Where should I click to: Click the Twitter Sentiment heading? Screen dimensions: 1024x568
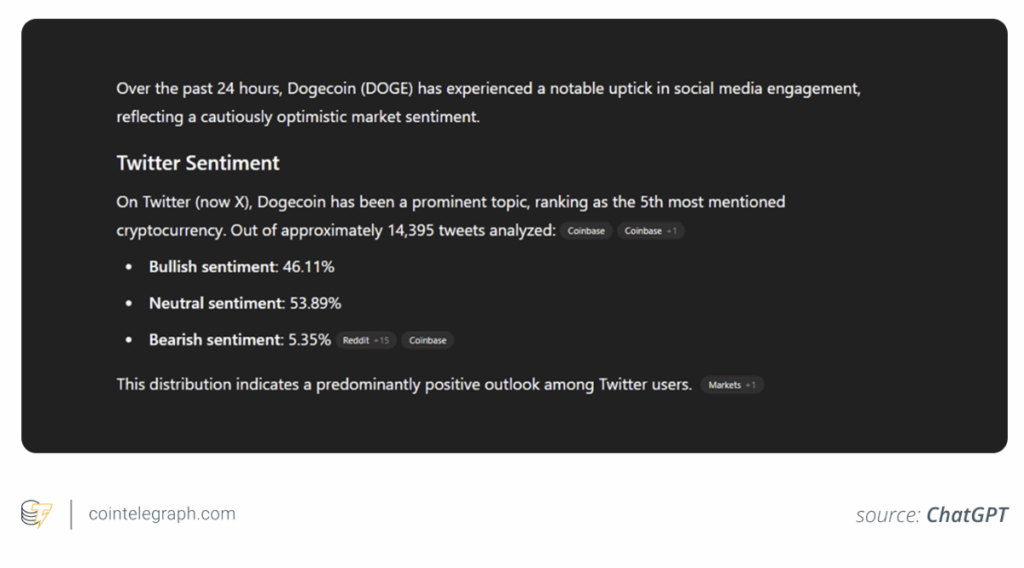[x=198, y=163]
